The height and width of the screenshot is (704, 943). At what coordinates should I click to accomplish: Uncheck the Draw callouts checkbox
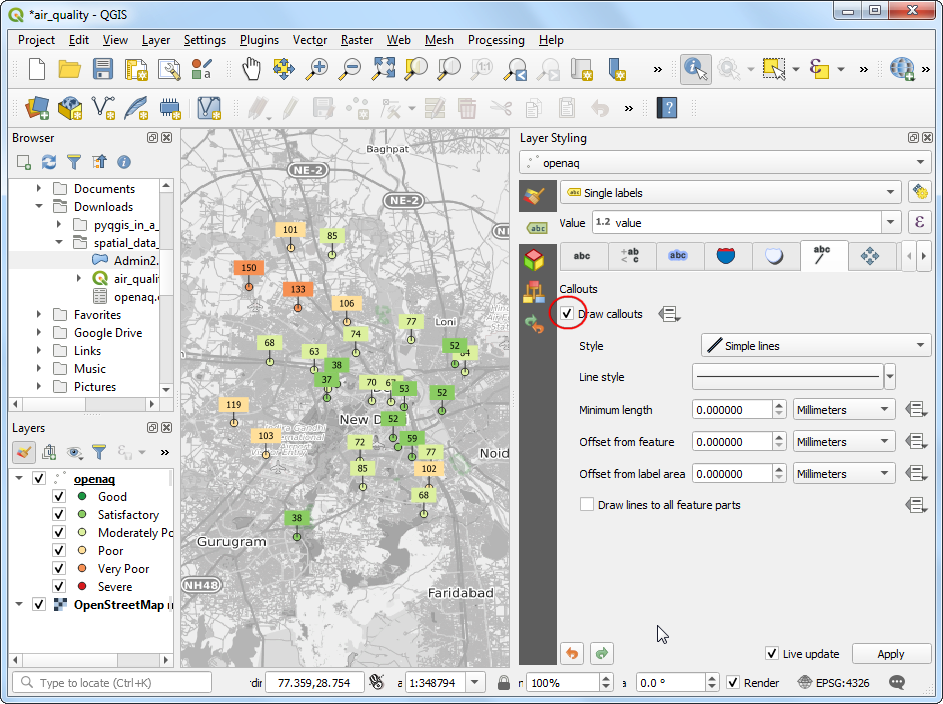568,314
